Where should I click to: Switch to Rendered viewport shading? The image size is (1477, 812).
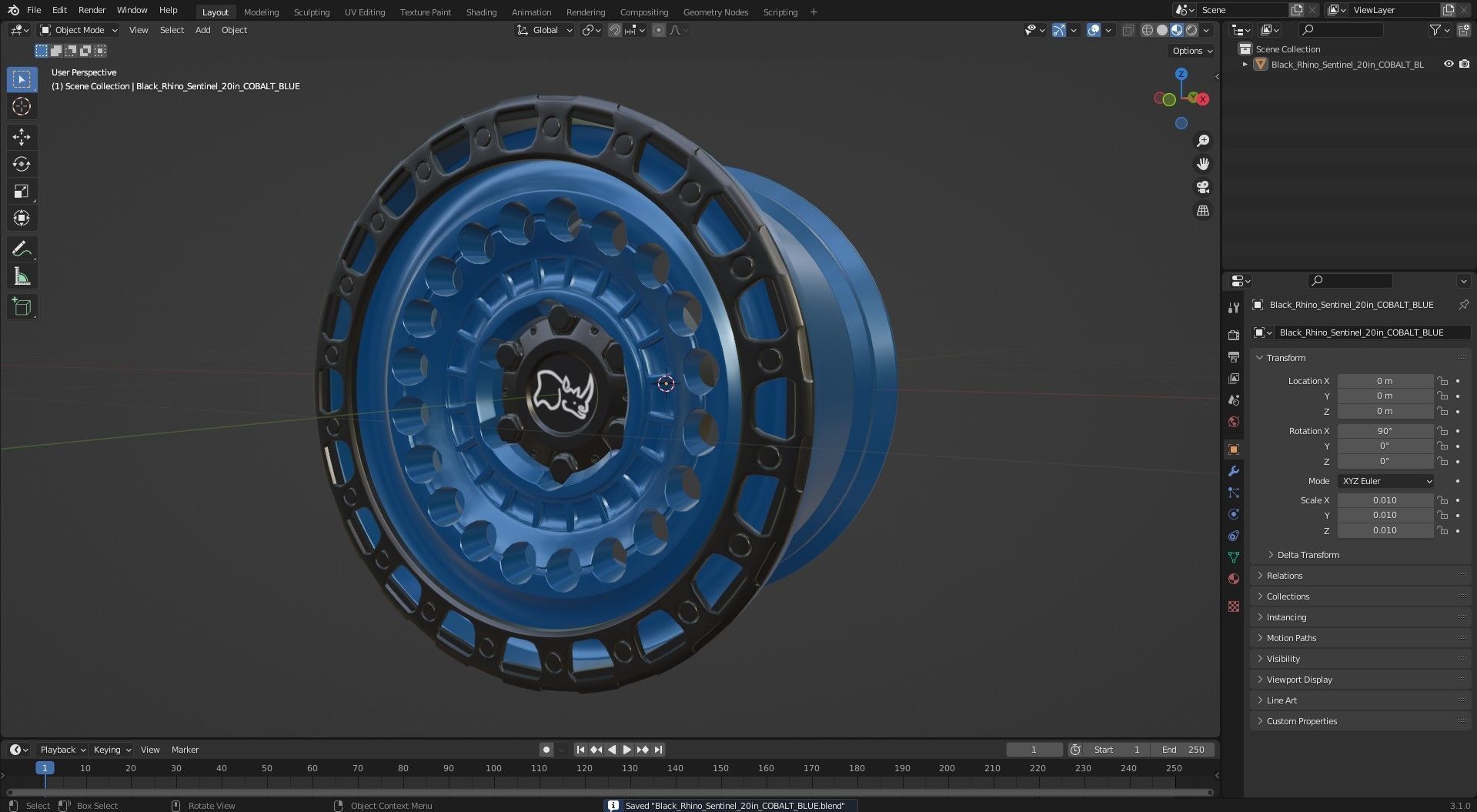(1191, 30)
